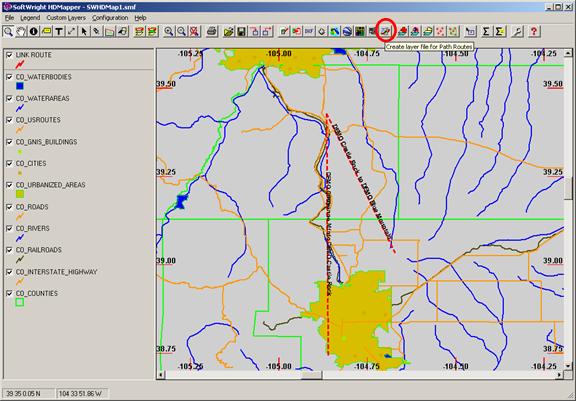Activate the information identify tool
This screenshot has height=401, width=576.
[33, 32]
